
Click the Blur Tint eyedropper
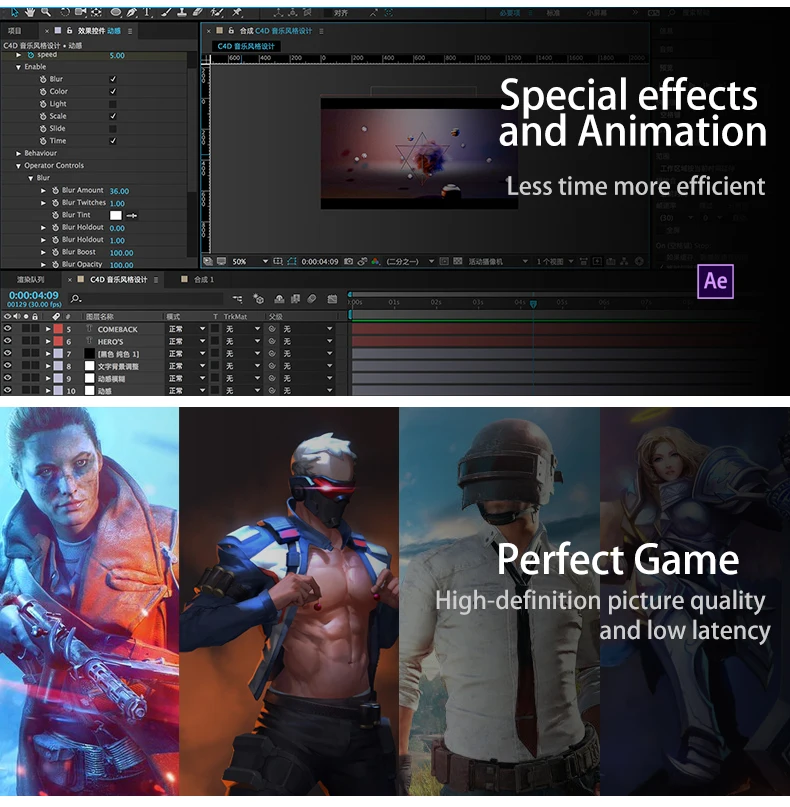[132, 215]
